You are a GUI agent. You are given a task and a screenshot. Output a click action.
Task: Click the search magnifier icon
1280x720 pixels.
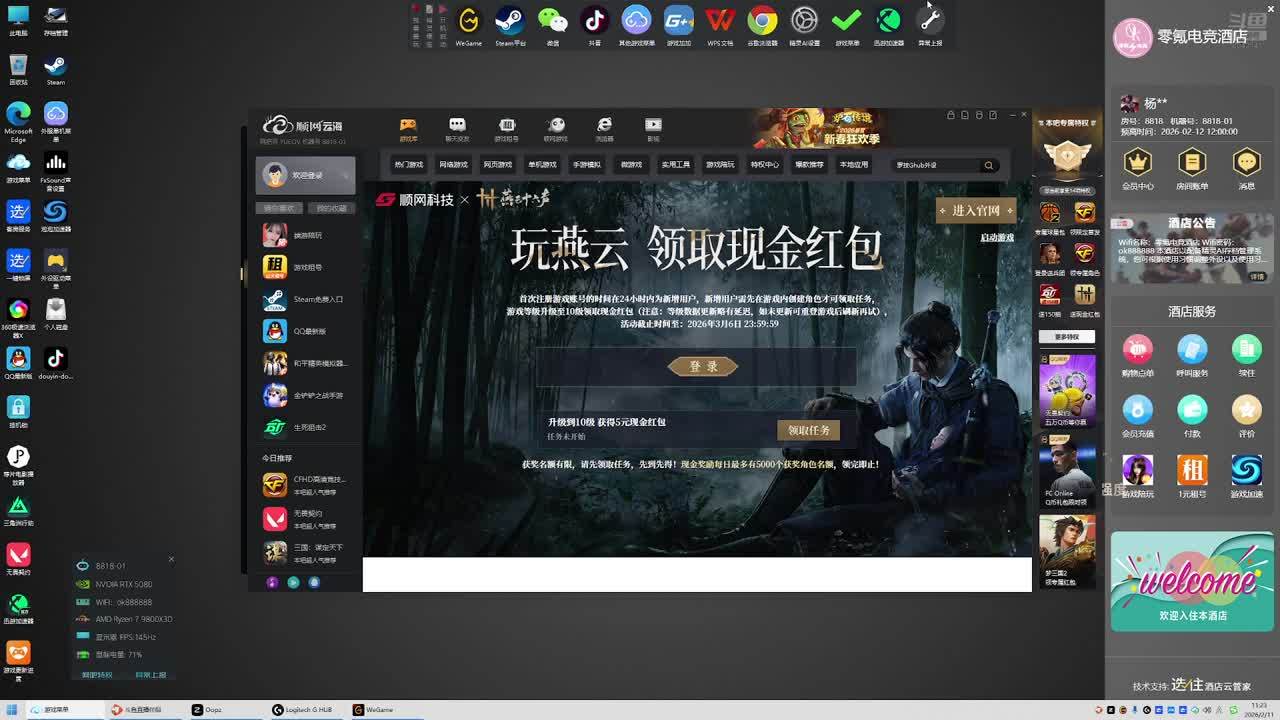point(988,165)
